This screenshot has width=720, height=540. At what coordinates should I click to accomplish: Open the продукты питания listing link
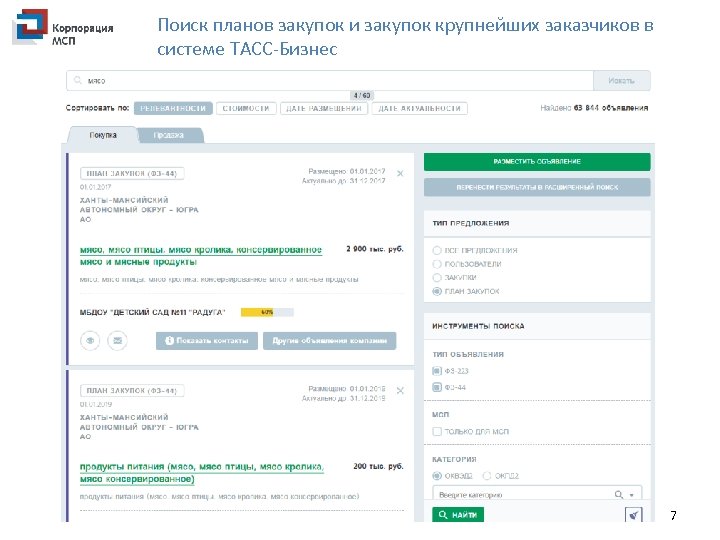click(x=202, y=473)
